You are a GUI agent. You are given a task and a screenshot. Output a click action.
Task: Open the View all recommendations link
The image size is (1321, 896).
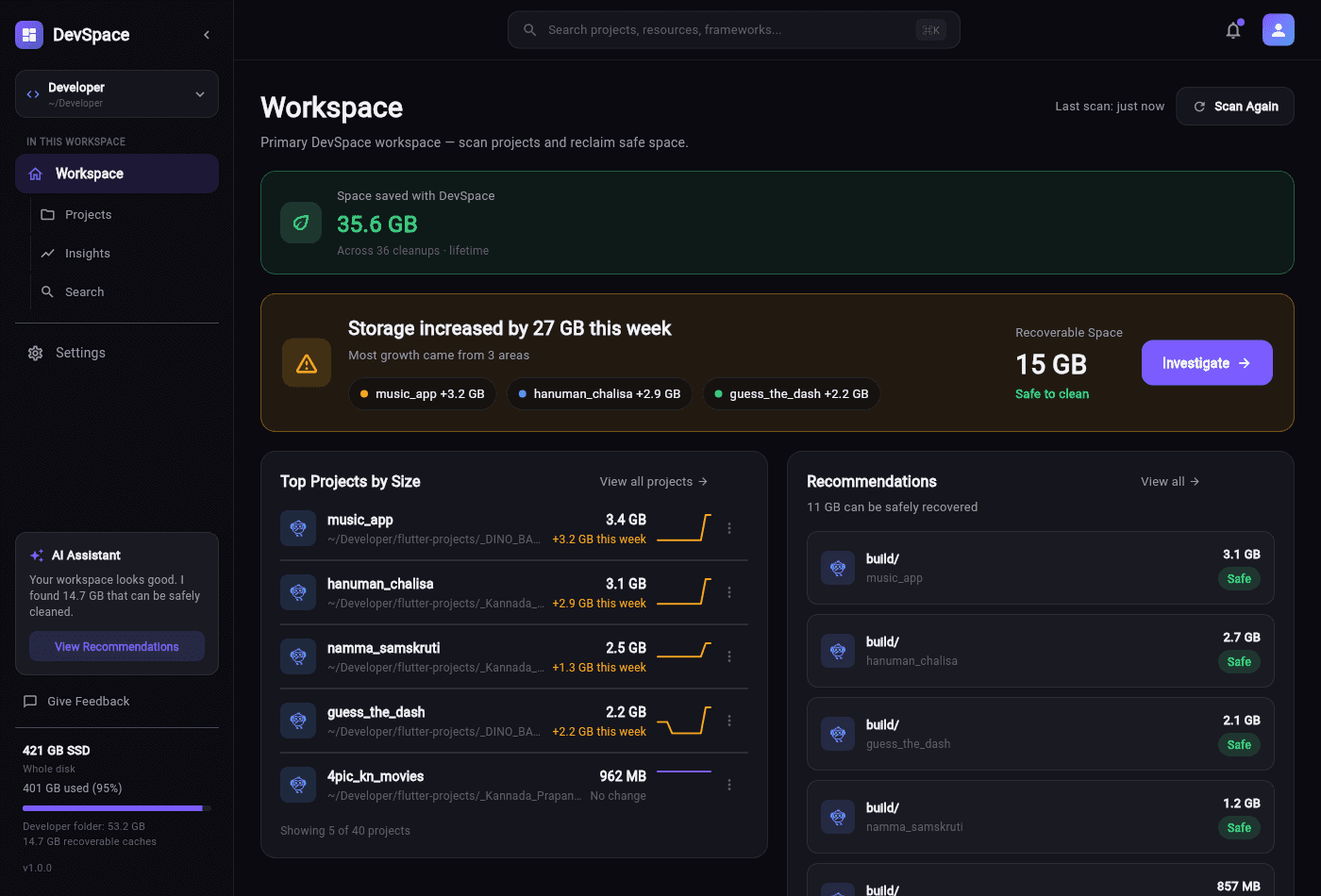(1170, 482)
